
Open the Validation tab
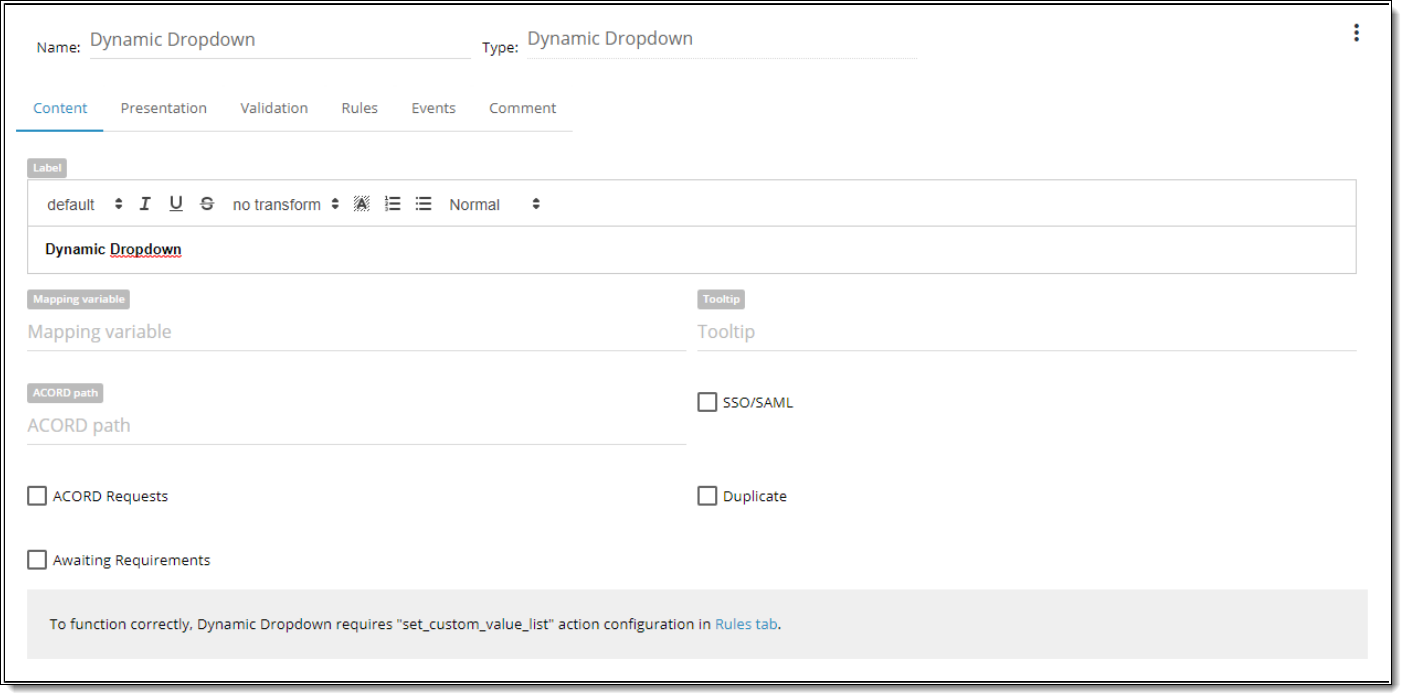point(274,108)
